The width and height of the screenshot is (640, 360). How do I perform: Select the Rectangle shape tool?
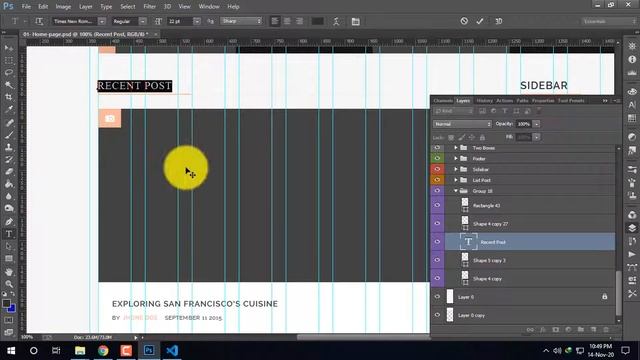tap(9, 259)
